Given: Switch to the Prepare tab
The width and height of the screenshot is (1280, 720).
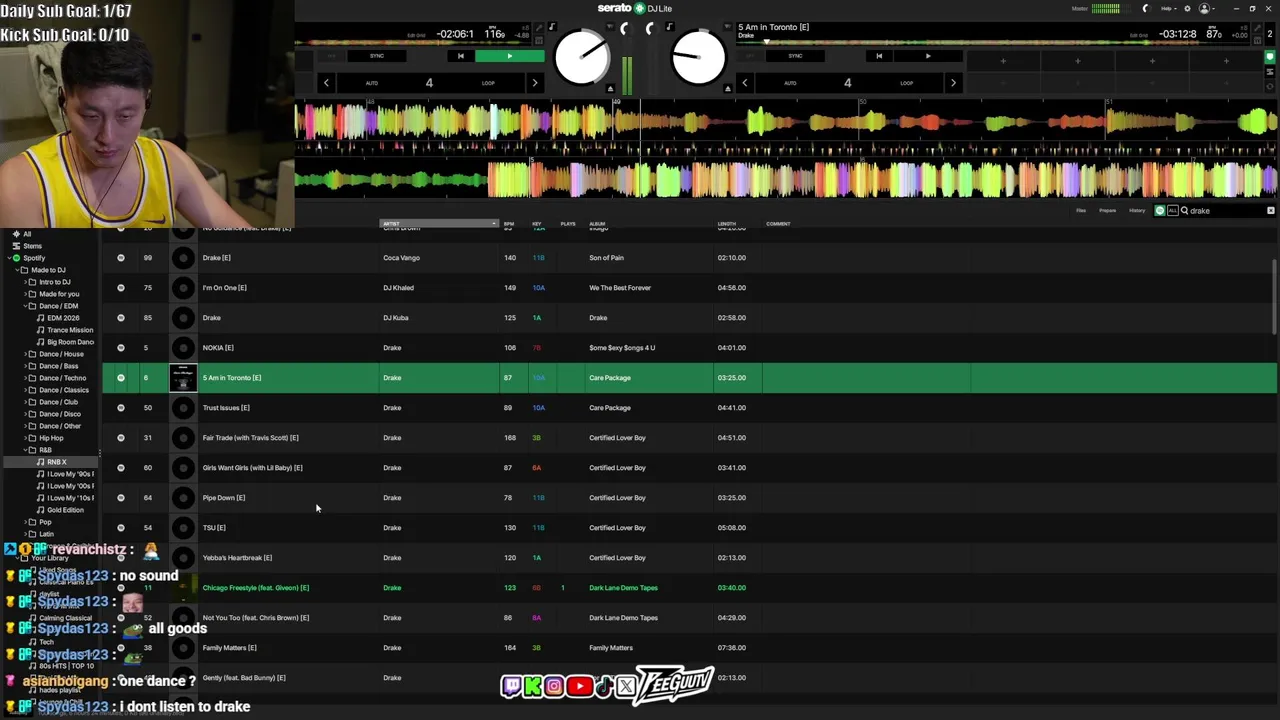Looking at the screenshot, I should (1108, 211).
